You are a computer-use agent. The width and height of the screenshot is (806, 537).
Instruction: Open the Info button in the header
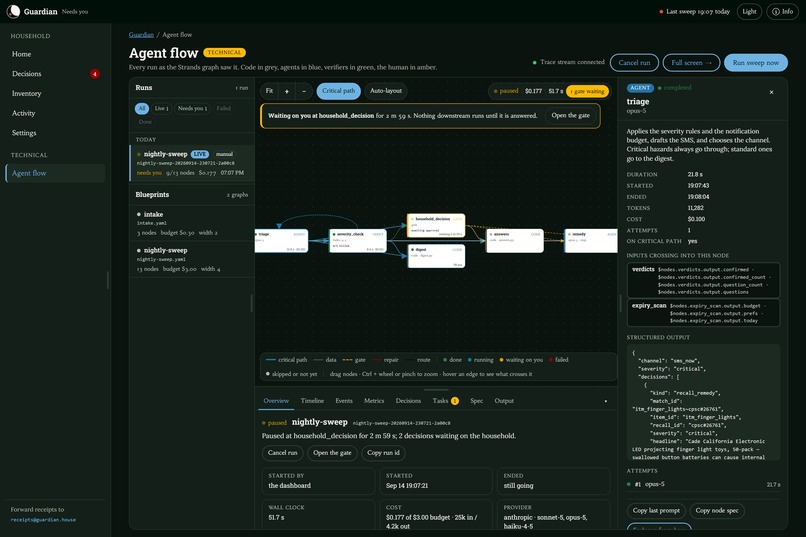(x=782, y=11)
